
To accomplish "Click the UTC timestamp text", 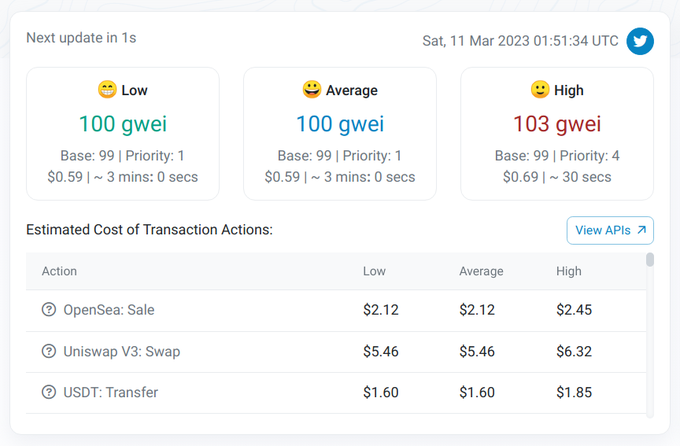I will [x=520, y=41].
